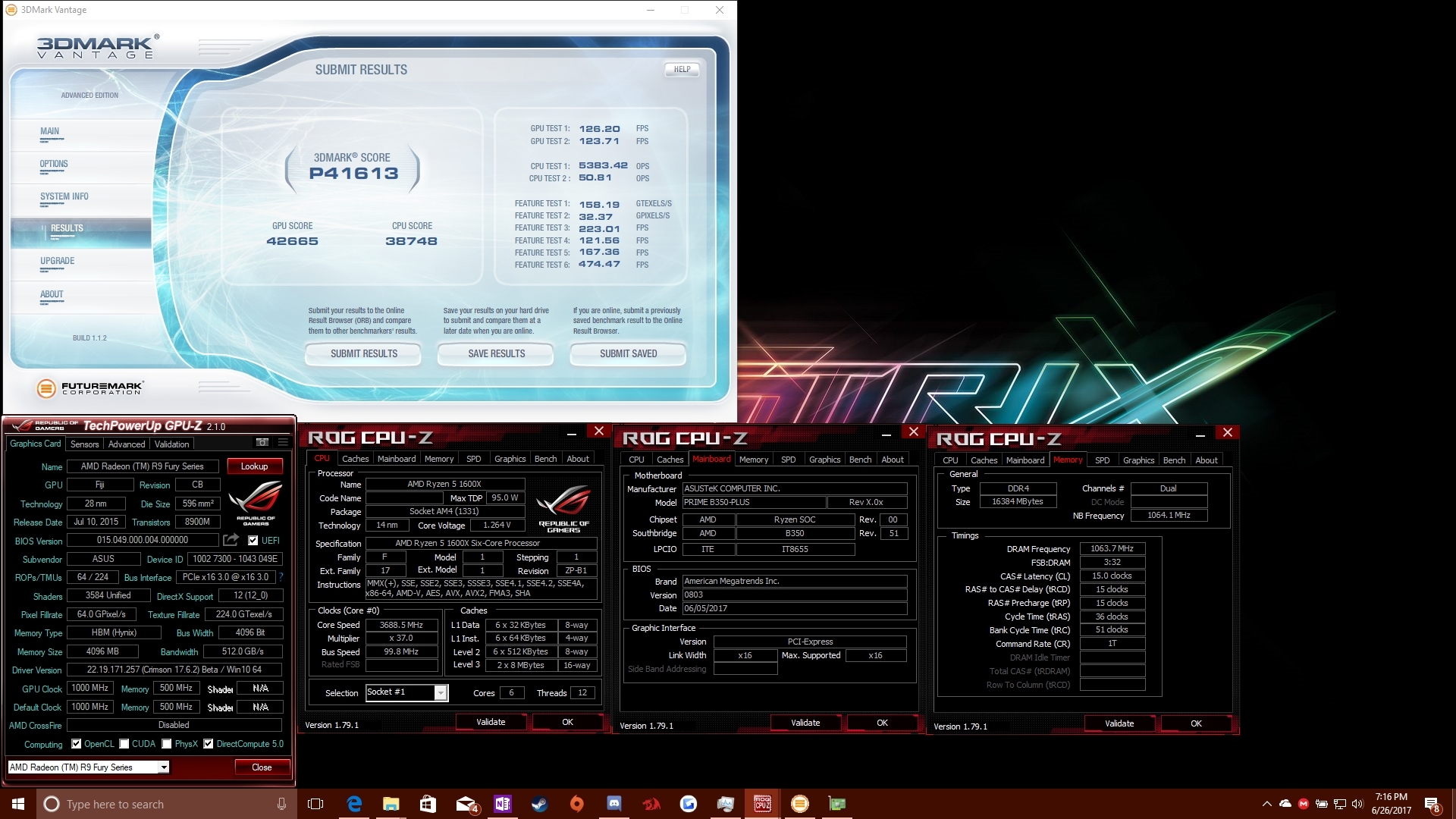Click the SAVE RESULTS button

(x=496, y=354)
